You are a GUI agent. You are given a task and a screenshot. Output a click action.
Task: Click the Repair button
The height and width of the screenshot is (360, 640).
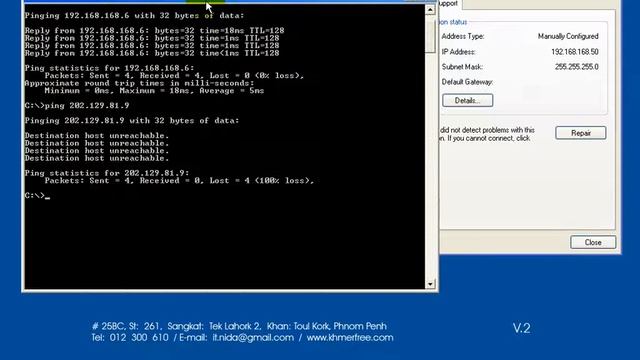(580, 133)
